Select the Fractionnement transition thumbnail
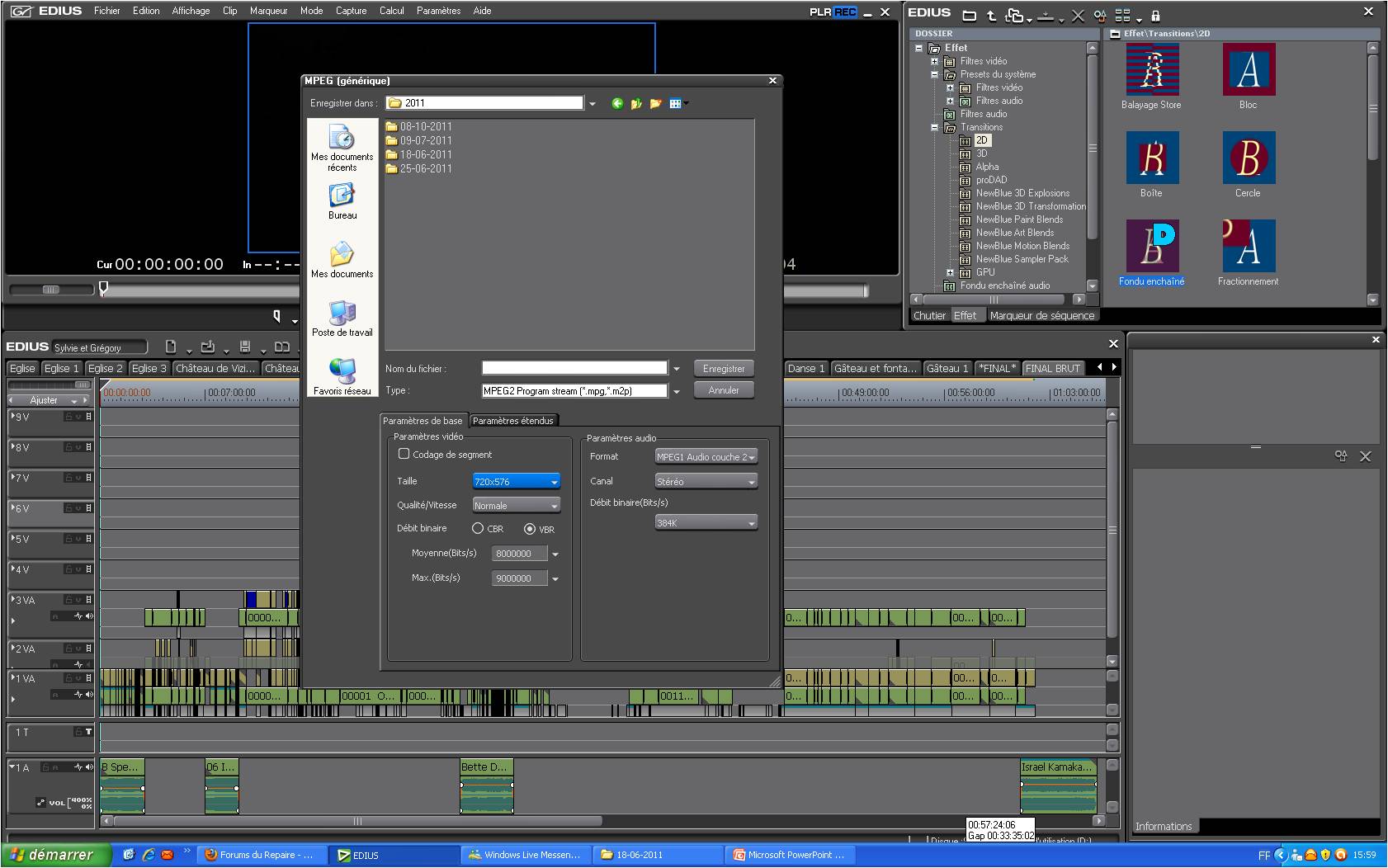 tap(1249, 246)
